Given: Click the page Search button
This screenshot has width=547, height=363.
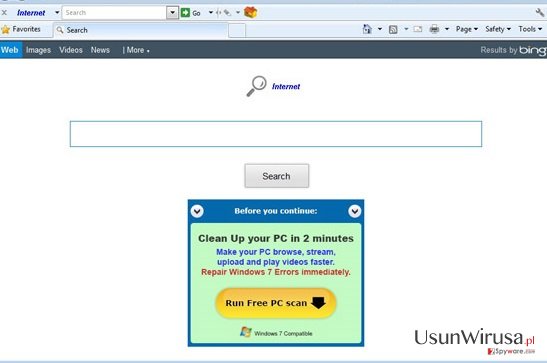Looking at the screenshot, I should coord(277,176).
